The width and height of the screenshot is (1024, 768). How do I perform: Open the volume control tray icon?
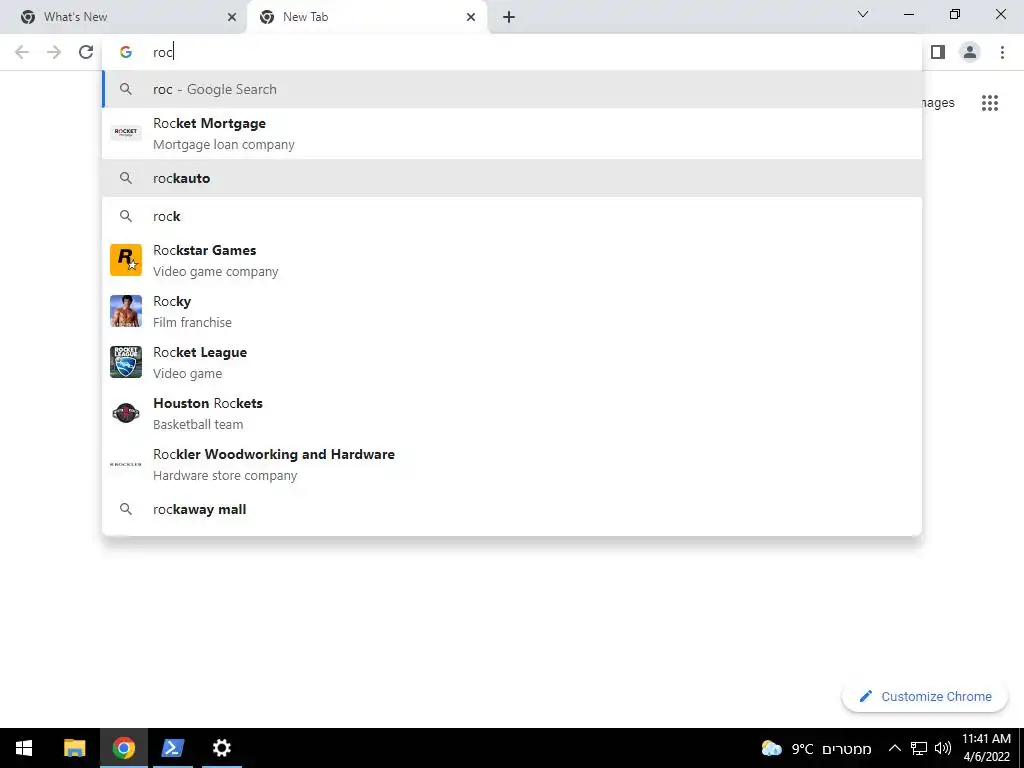pos(942,748)
